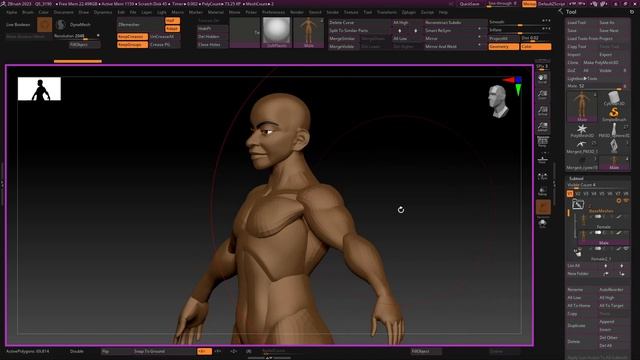The image size is (640, 360).
Task: Click the orange highlighted right shelf icon
Action: pyautogui.click(x=543, y=207)
